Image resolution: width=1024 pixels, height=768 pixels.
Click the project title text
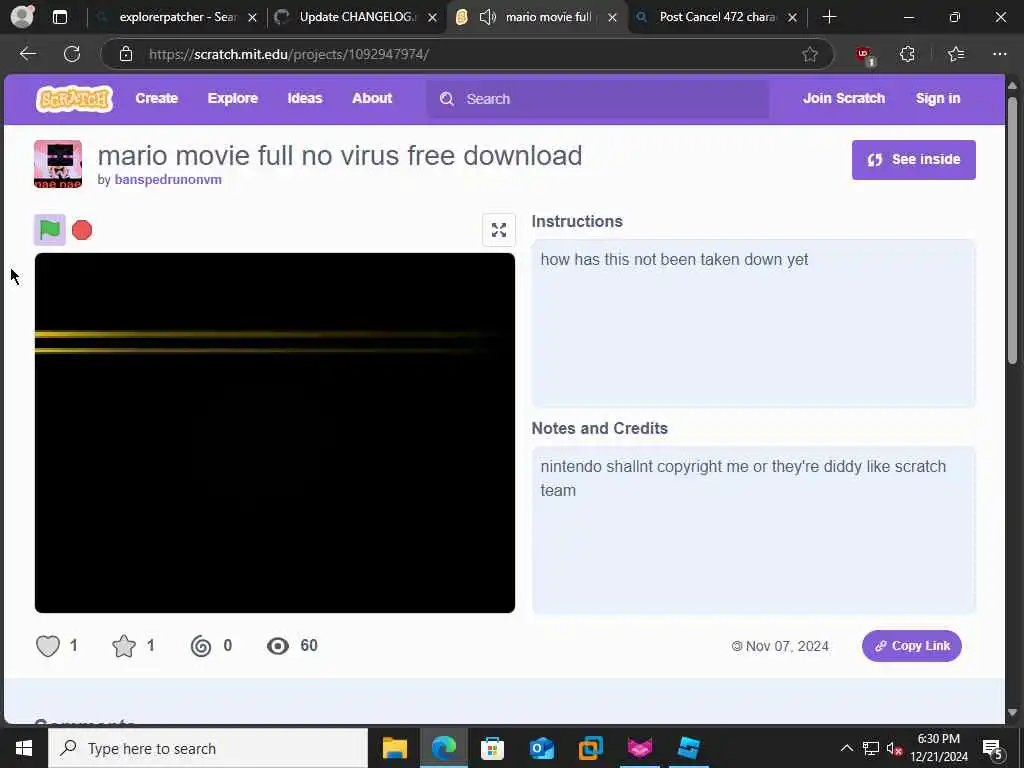point(340,156)
